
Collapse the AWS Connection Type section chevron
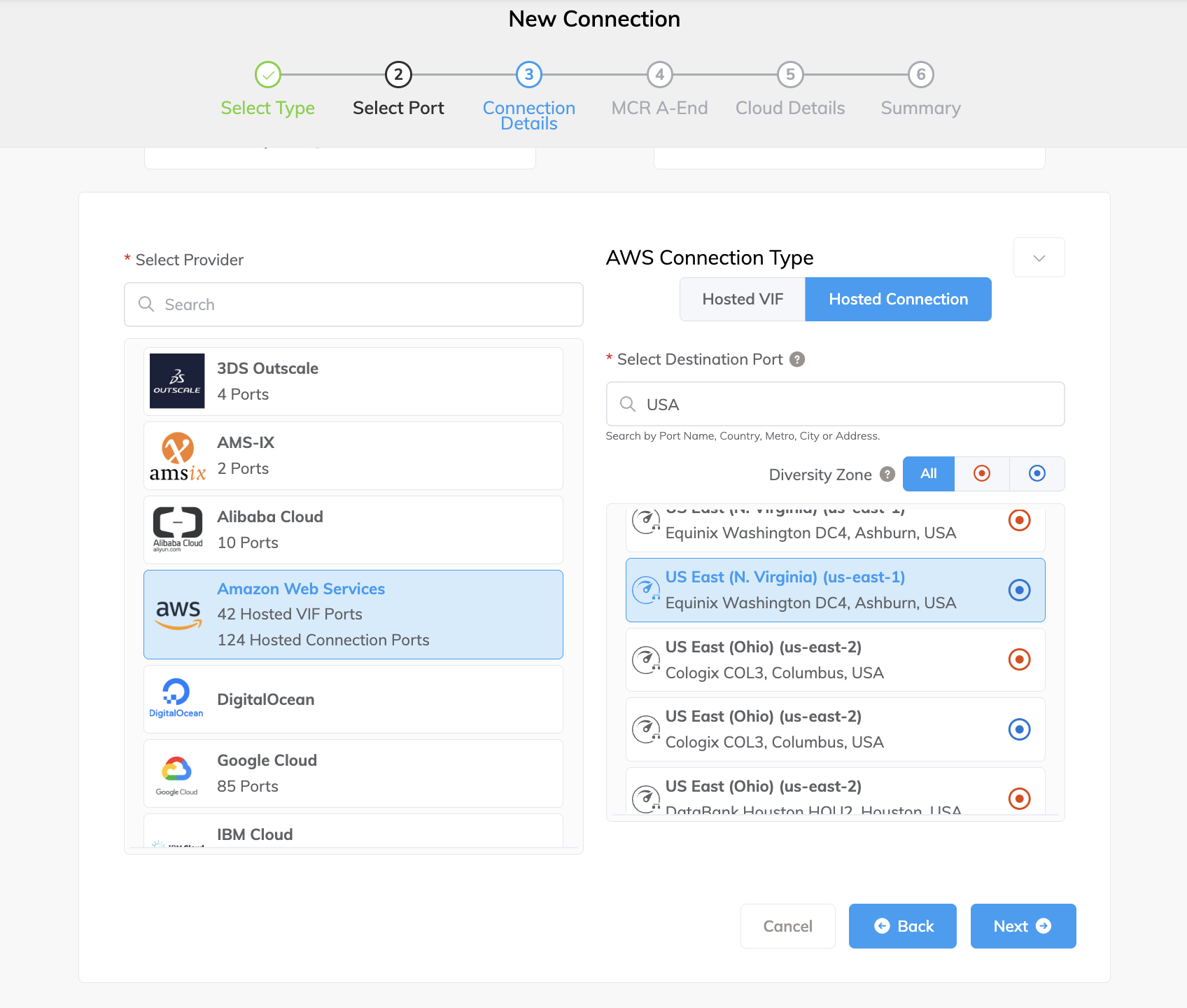pyautogui.click(x=1039, y=257)
